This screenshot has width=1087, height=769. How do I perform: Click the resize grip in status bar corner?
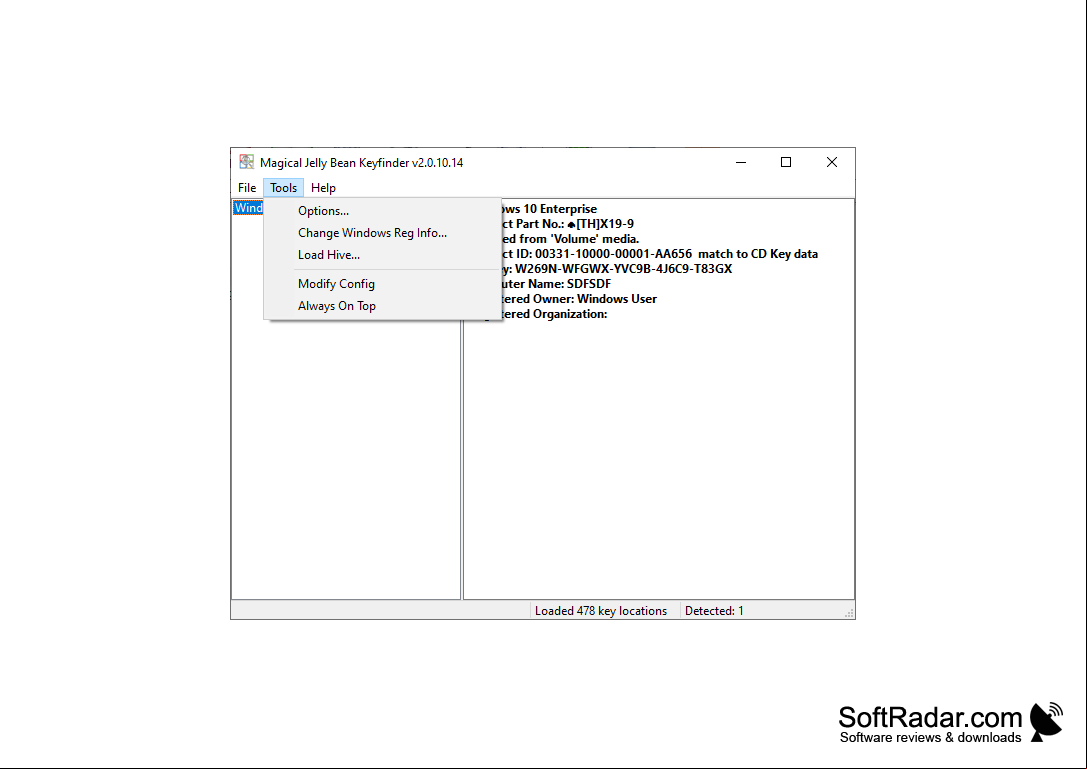tap(849, 613)
